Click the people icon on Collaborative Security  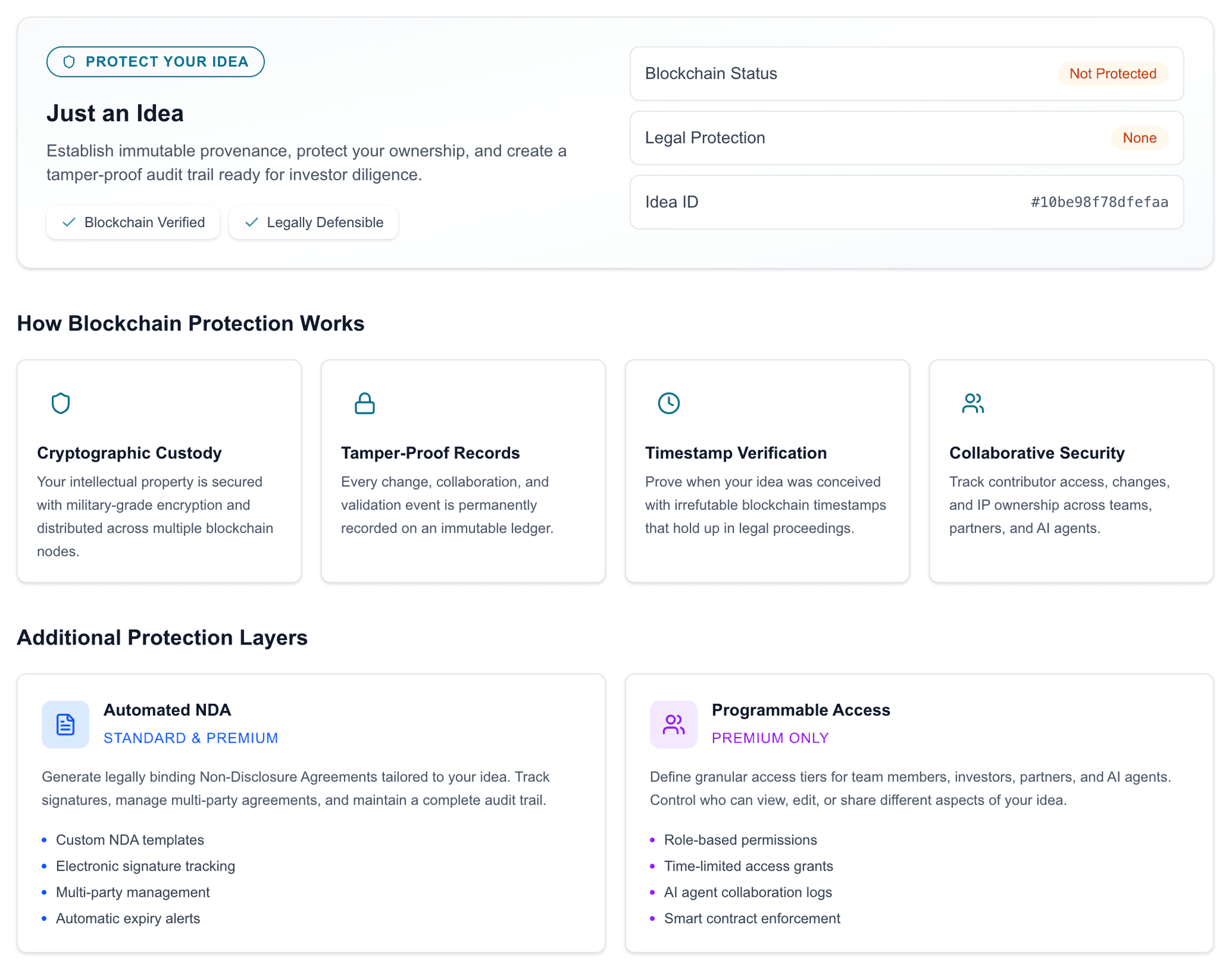point(972,403)
